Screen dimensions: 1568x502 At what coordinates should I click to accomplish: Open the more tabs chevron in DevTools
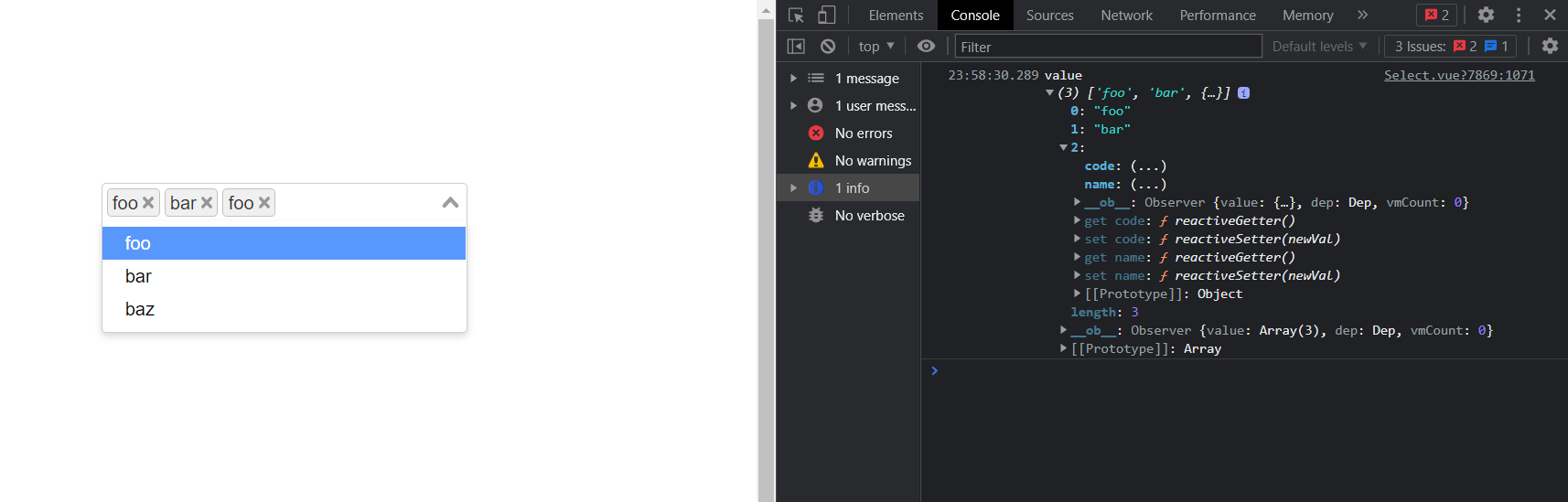1362,15
